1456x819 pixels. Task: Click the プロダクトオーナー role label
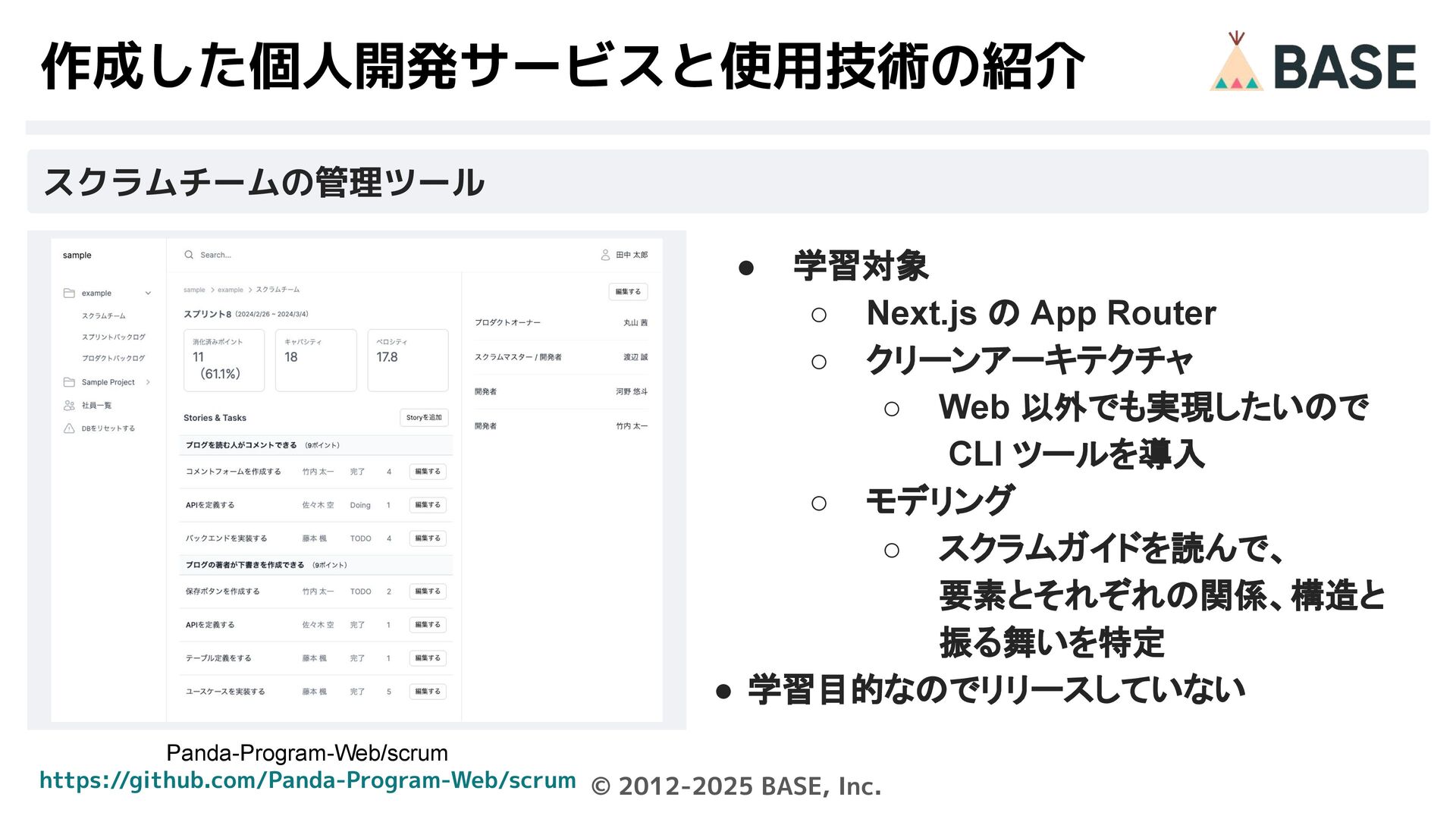(x=508, y=323)
